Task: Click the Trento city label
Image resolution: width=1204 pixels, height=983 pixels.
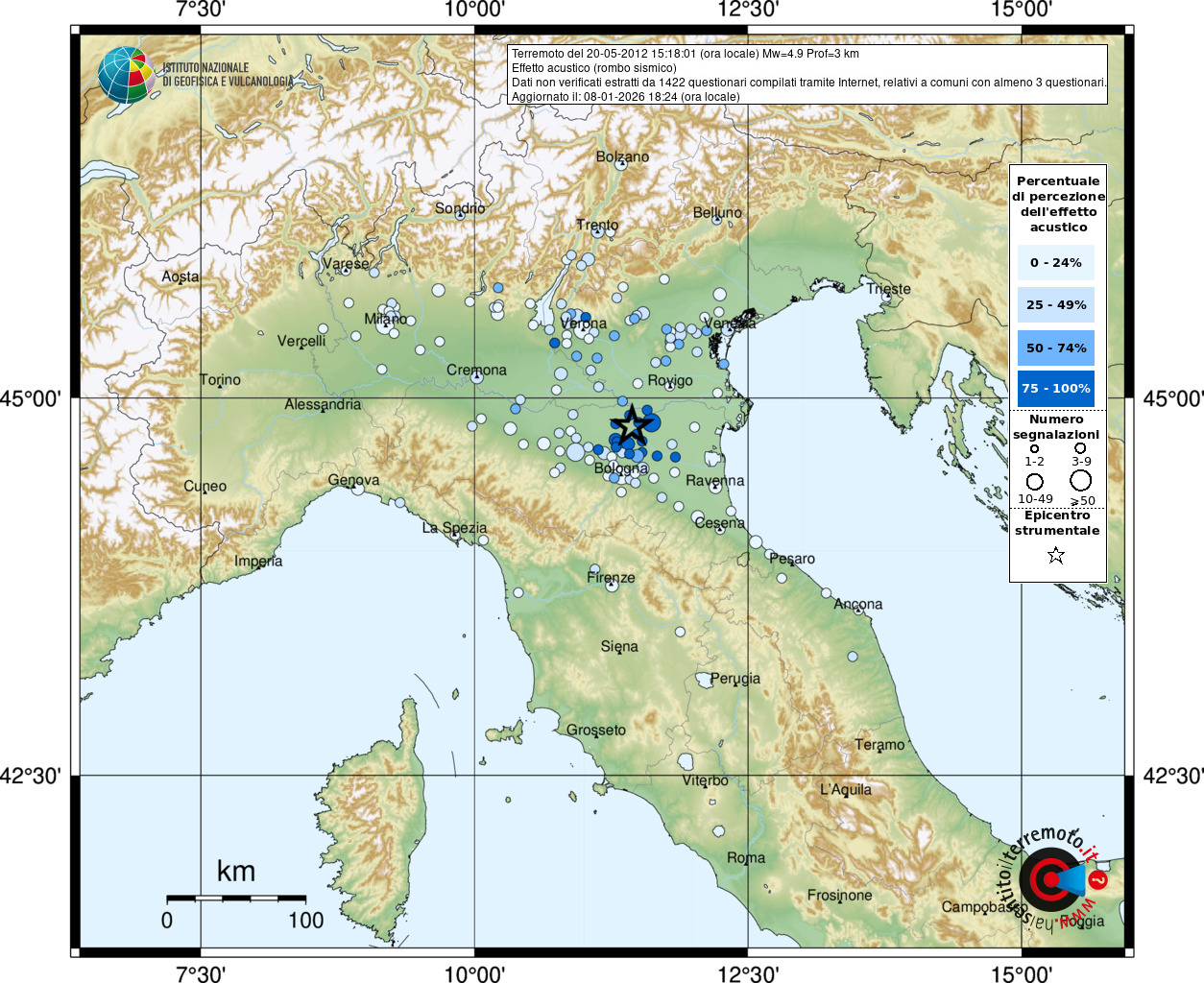Action: coord(597,225)
